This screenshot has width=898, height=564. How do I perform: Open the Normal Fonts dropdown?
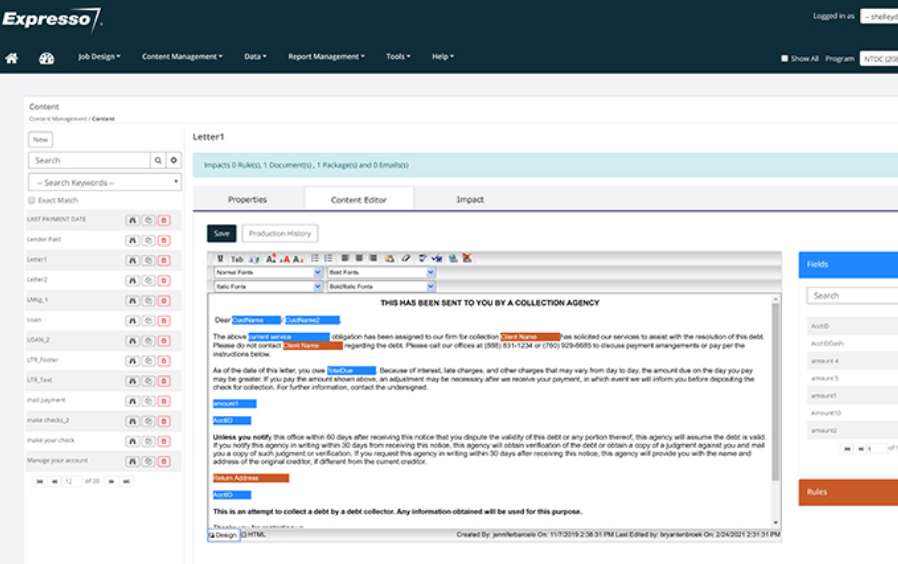point(268,273)
